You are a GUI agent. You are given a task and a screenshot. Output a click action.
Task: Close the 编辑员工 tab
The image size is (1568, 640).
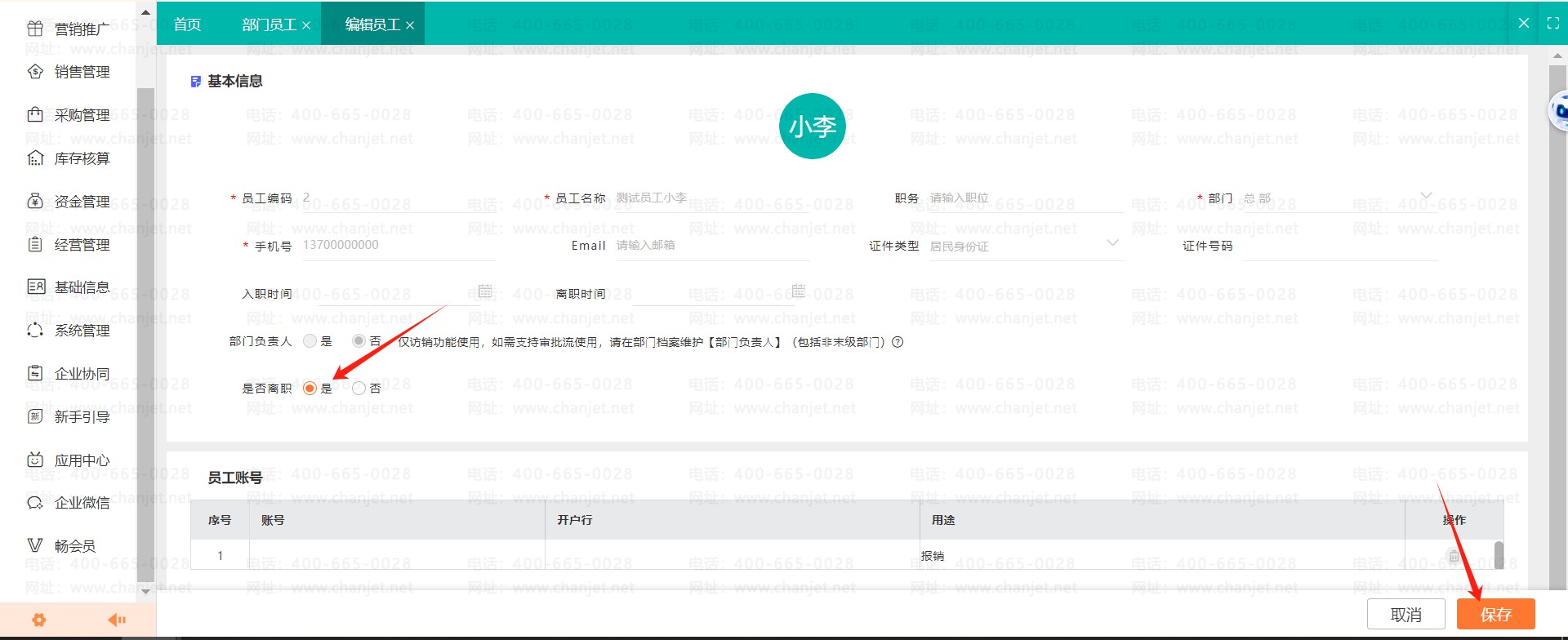point(410,25)
